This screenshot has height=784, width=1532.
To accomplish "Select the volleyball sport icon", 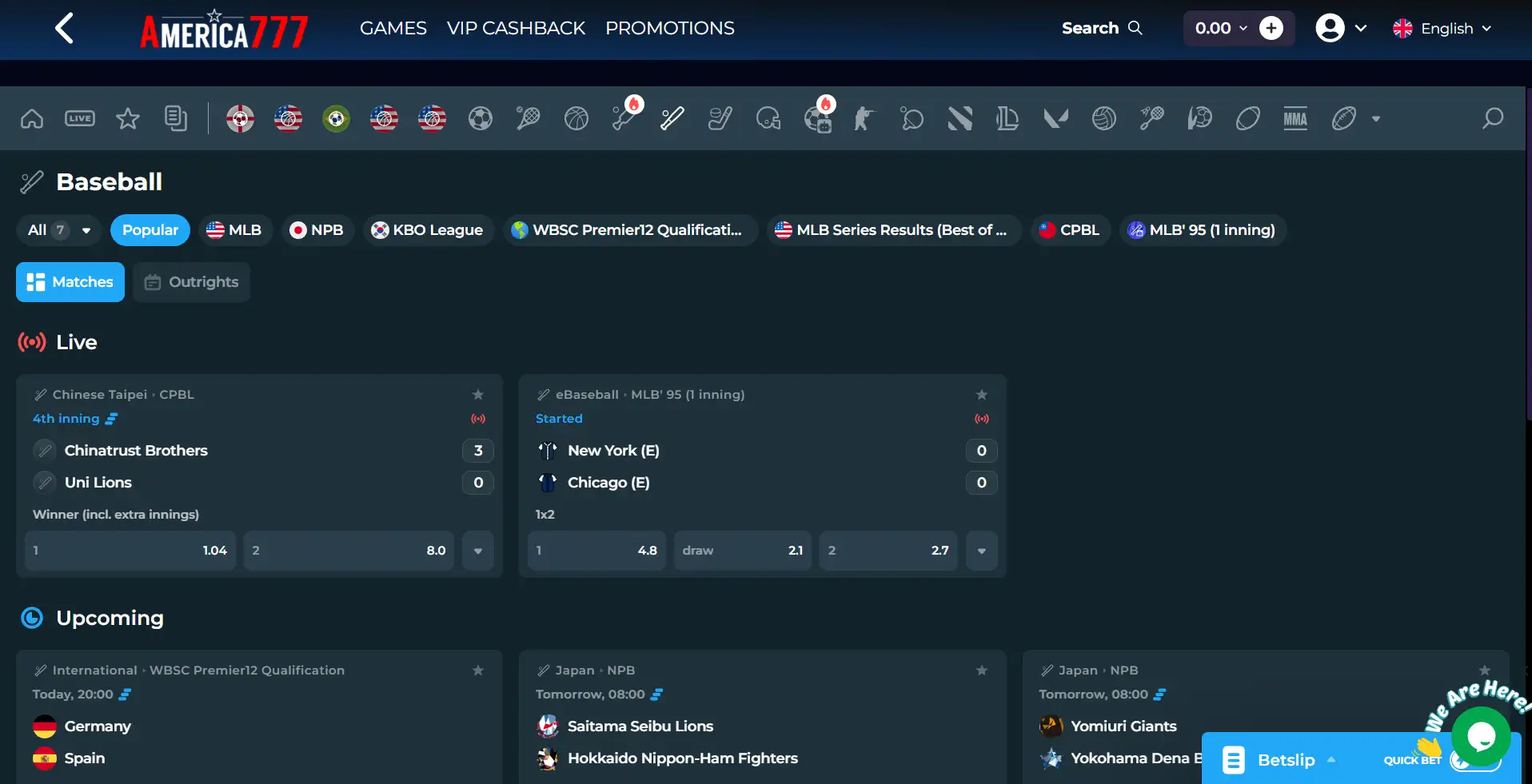I will [1104, 119].
